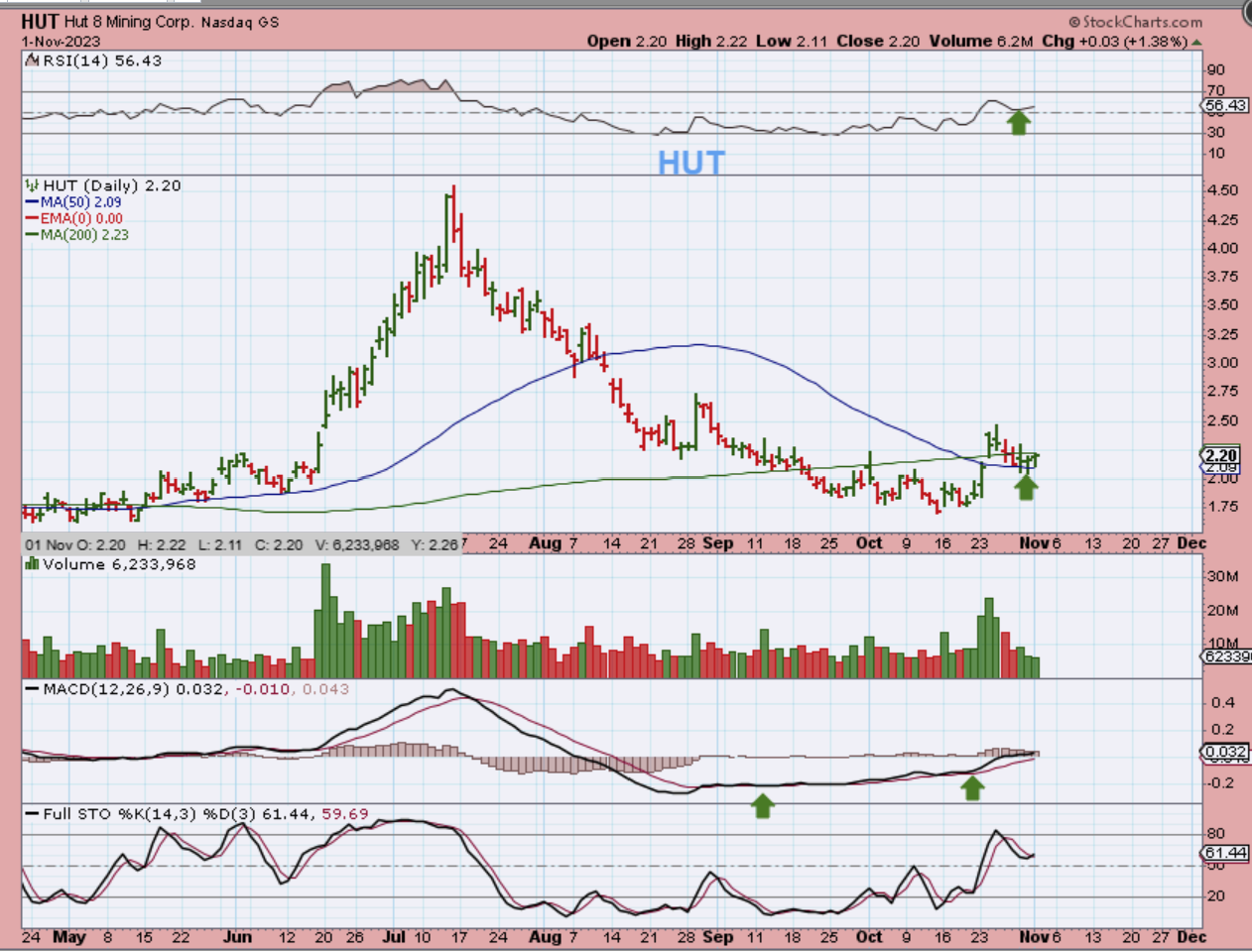1253x952 pixels.
Task: Click the Jun label on the bottom date axis
Action: pyautogui.click(x=238, y=937)
